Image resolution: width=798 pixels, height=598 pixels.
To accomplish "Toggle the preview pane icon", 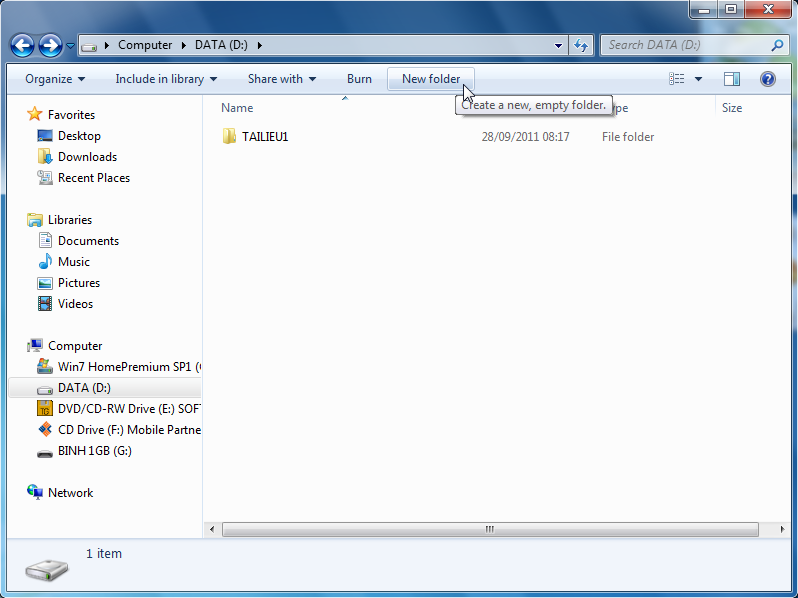I will (x=732, y=79).
